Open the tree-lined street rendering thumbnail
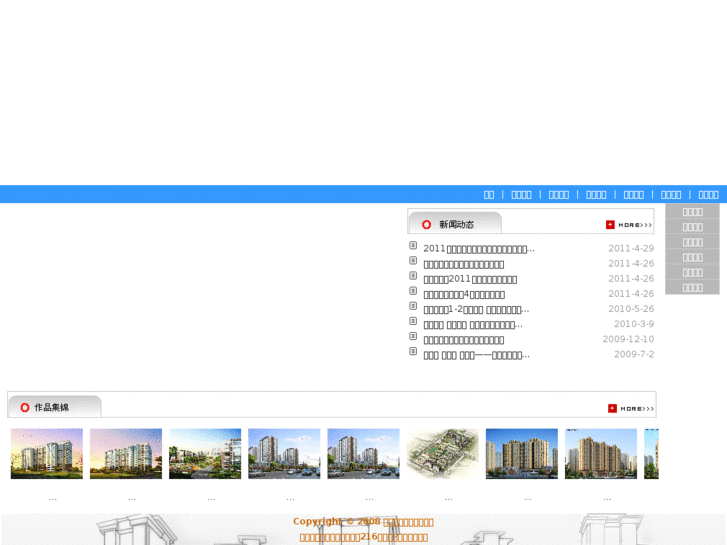This screenshot has width=727, height=545. tap(205, 454)
